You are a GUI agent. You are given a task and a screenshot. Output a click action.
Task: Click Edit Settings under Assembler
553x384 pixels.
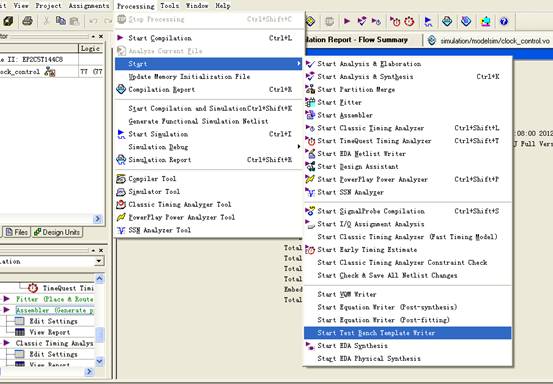(53, 321)
